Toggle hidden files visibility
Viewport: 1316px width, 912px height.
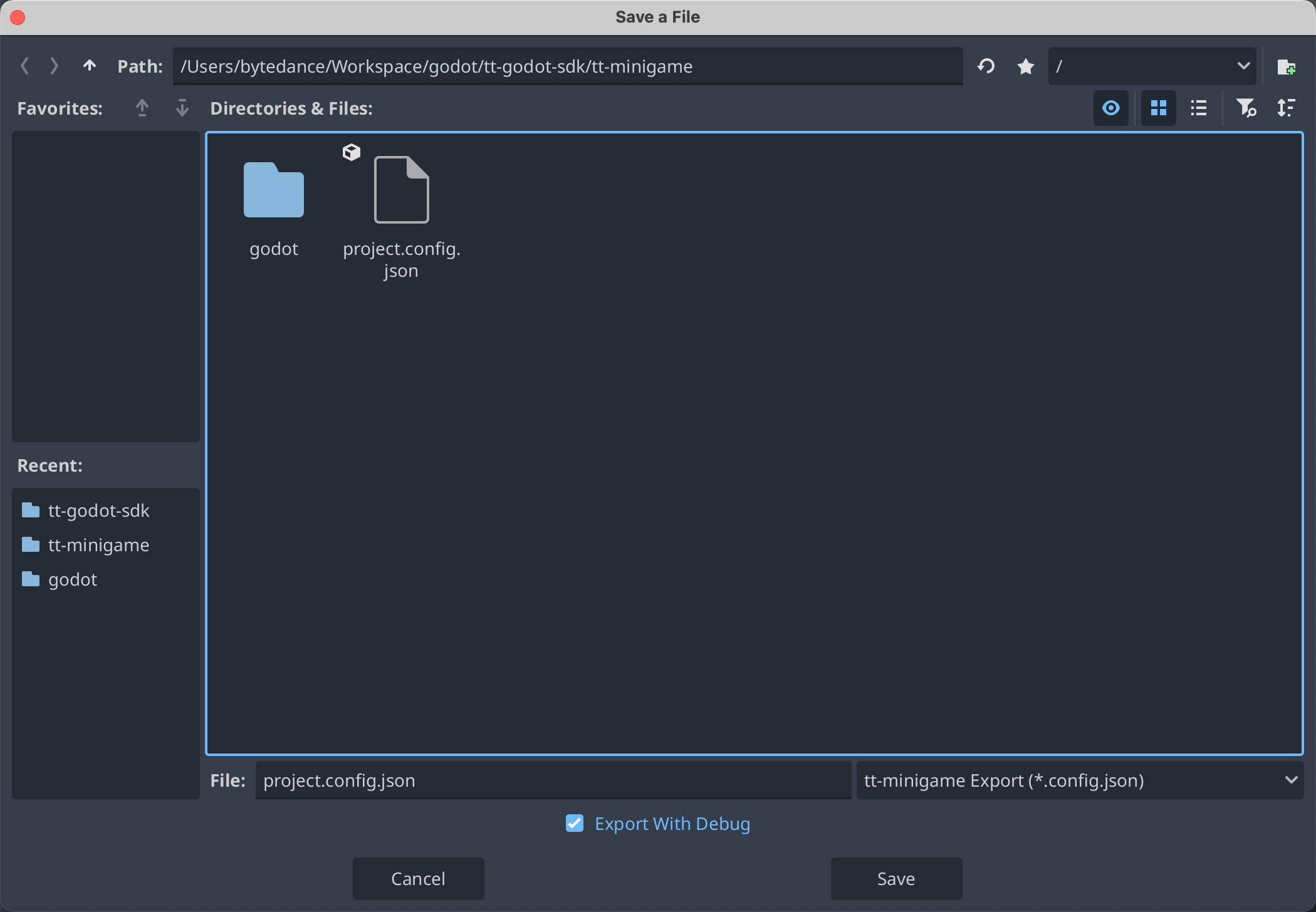[x=1111, y=108]
